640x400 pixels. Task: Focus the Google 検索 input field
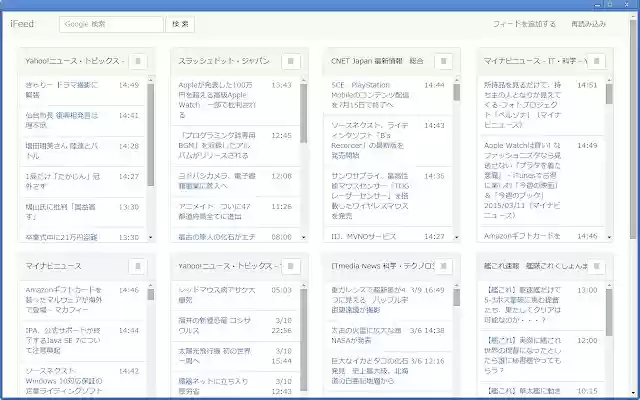111,24
